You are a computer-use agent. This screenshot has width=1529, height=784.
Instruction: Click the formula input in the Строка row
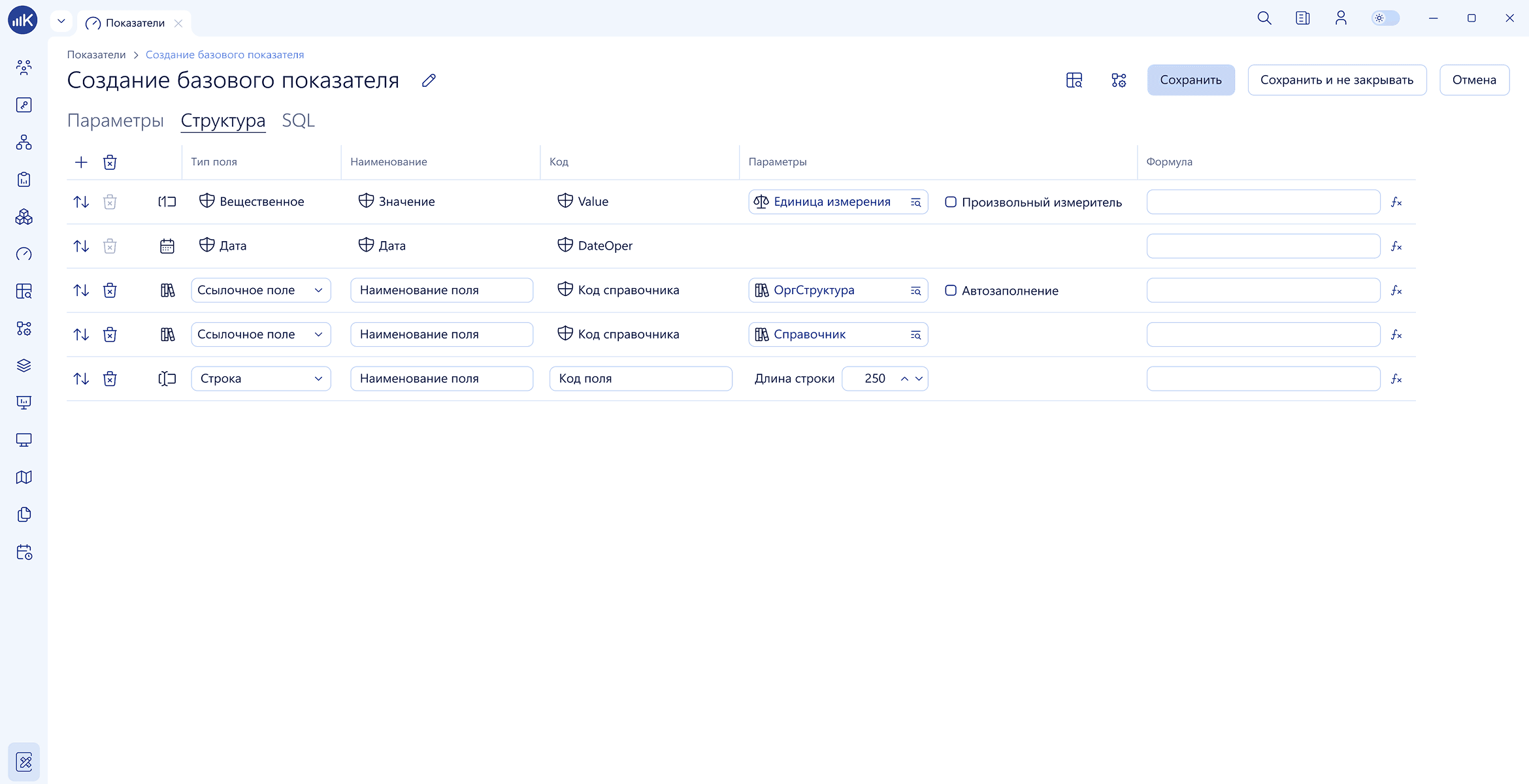pyautogui.click(x=1263, y=379)
